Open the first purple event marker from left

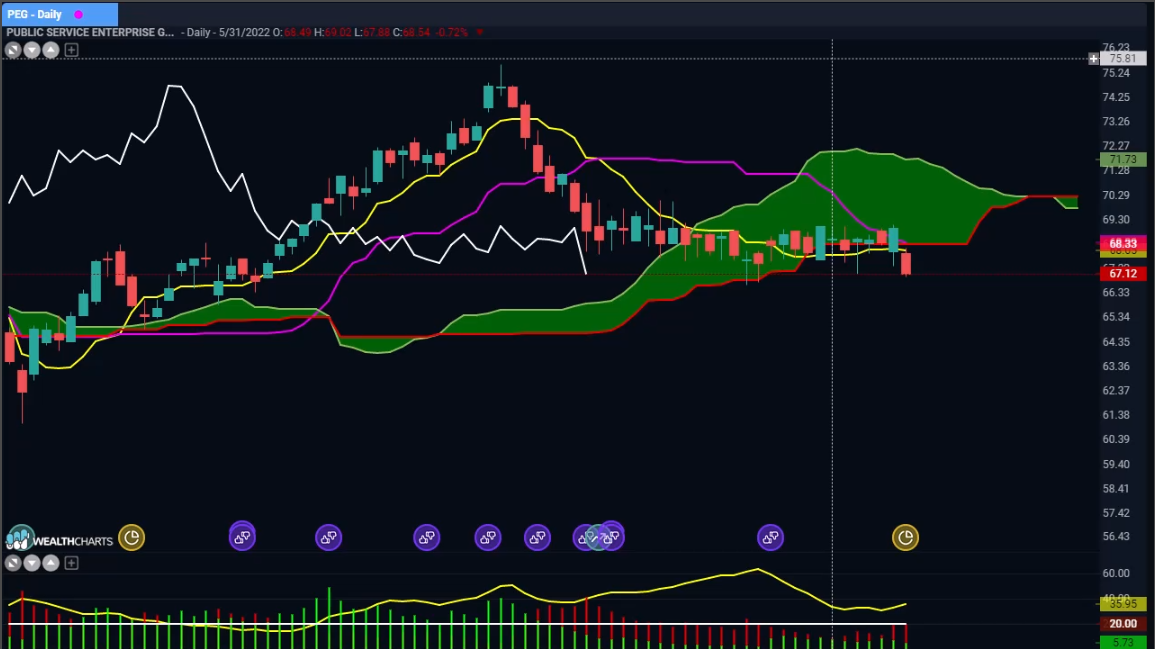tap(242, 538)
